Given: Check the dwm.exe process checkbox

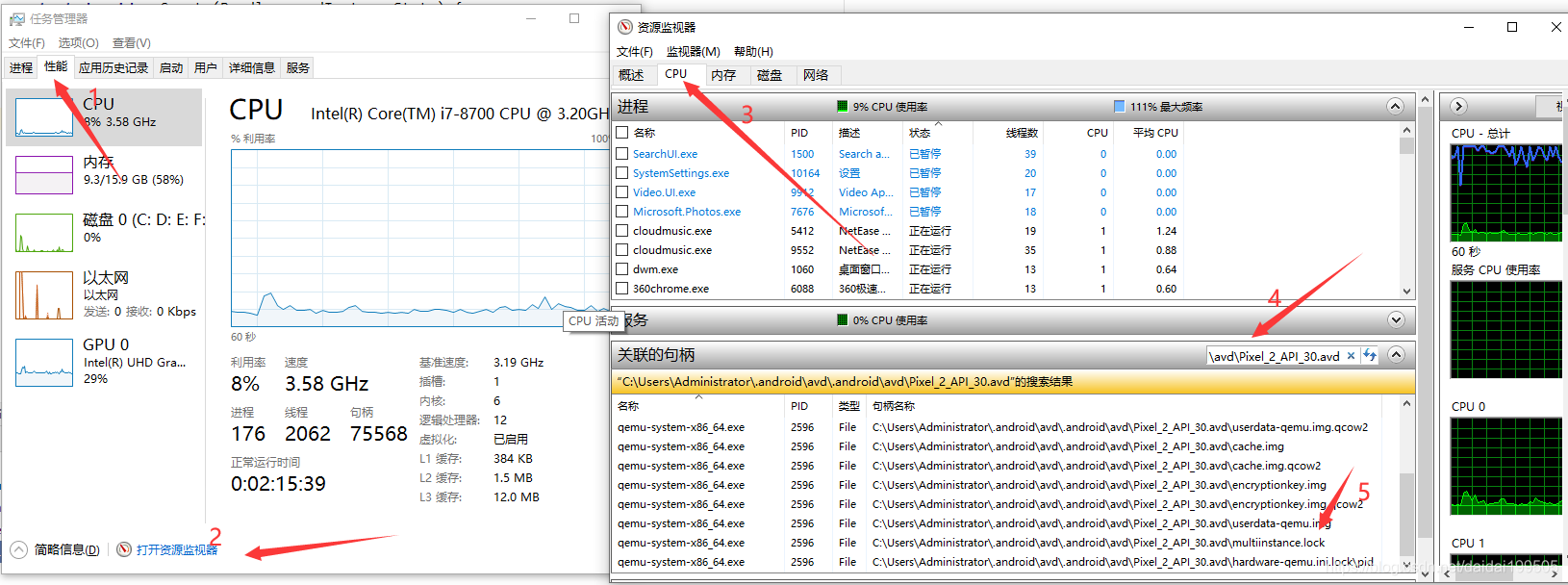Looking at the screenshot, I should coord(622,269).
